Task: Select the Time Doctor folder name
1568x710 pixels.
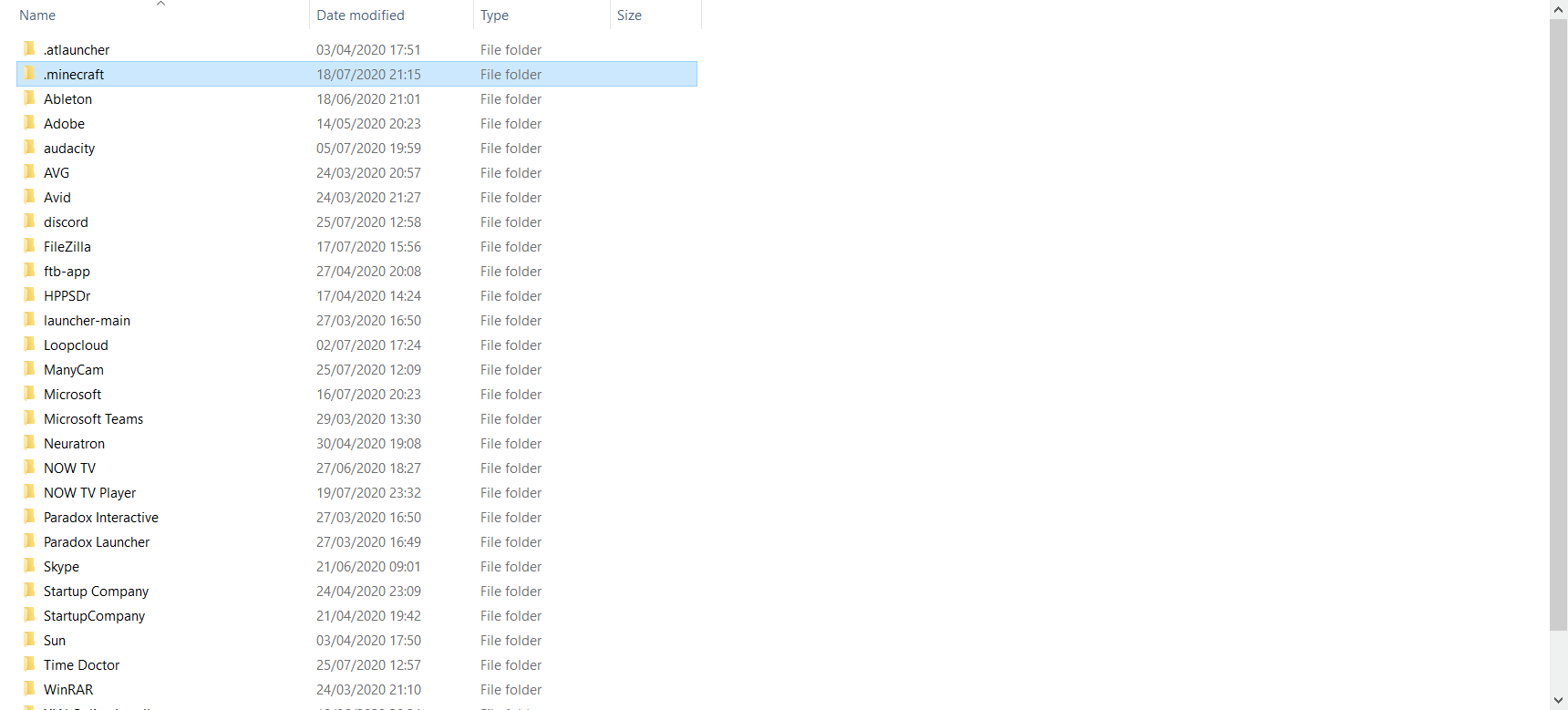Action: (x=82, y=664)
